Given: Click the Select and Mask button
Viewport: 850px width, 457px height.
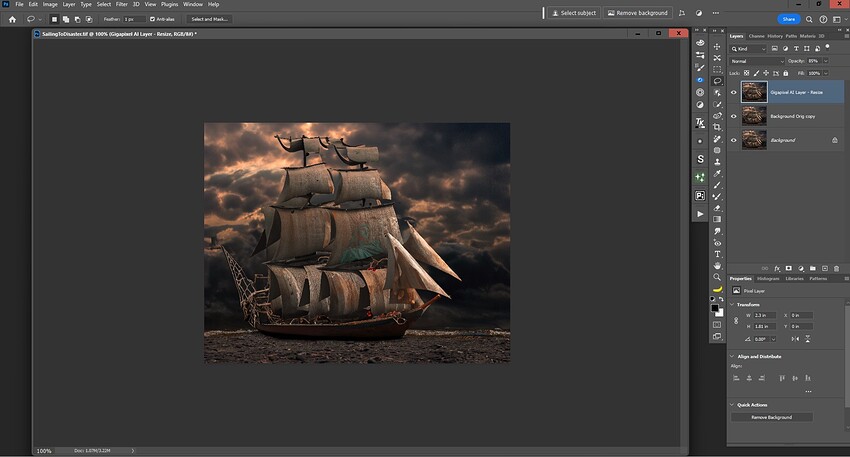Looking at the screenshot, I should 209,19.
